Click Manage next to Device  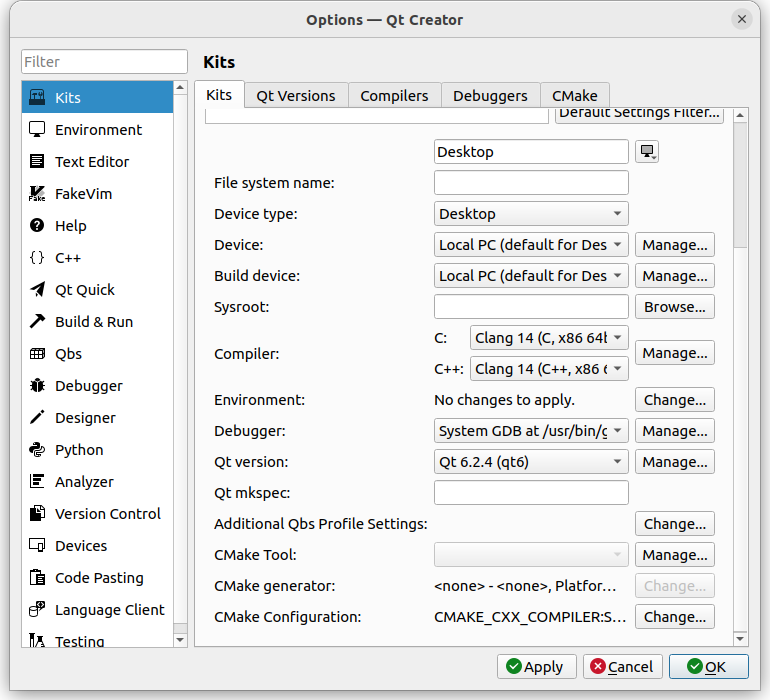pos(675,245)
